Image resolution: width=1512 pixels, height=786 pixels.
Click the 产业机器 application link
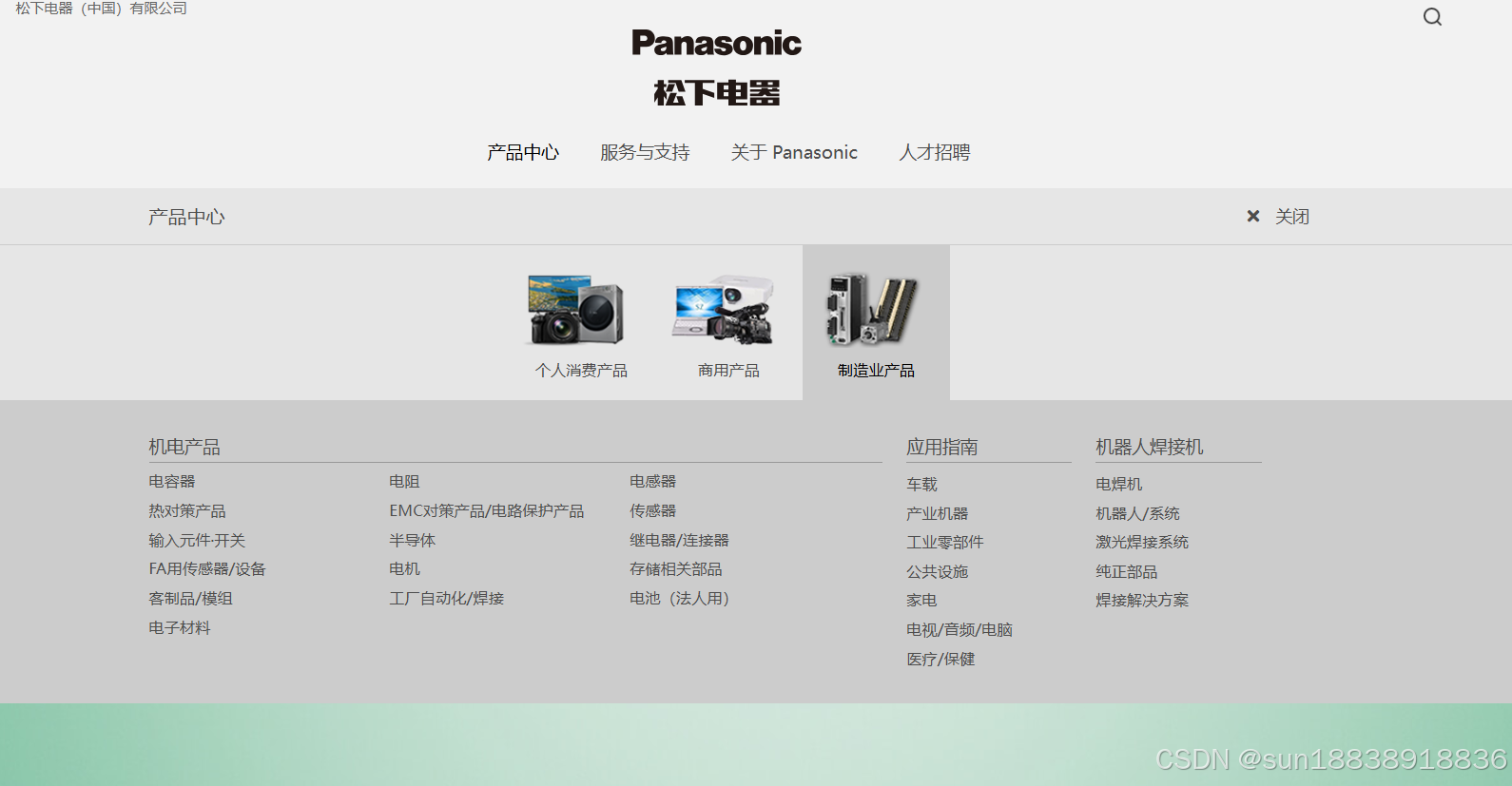[938, 514]
